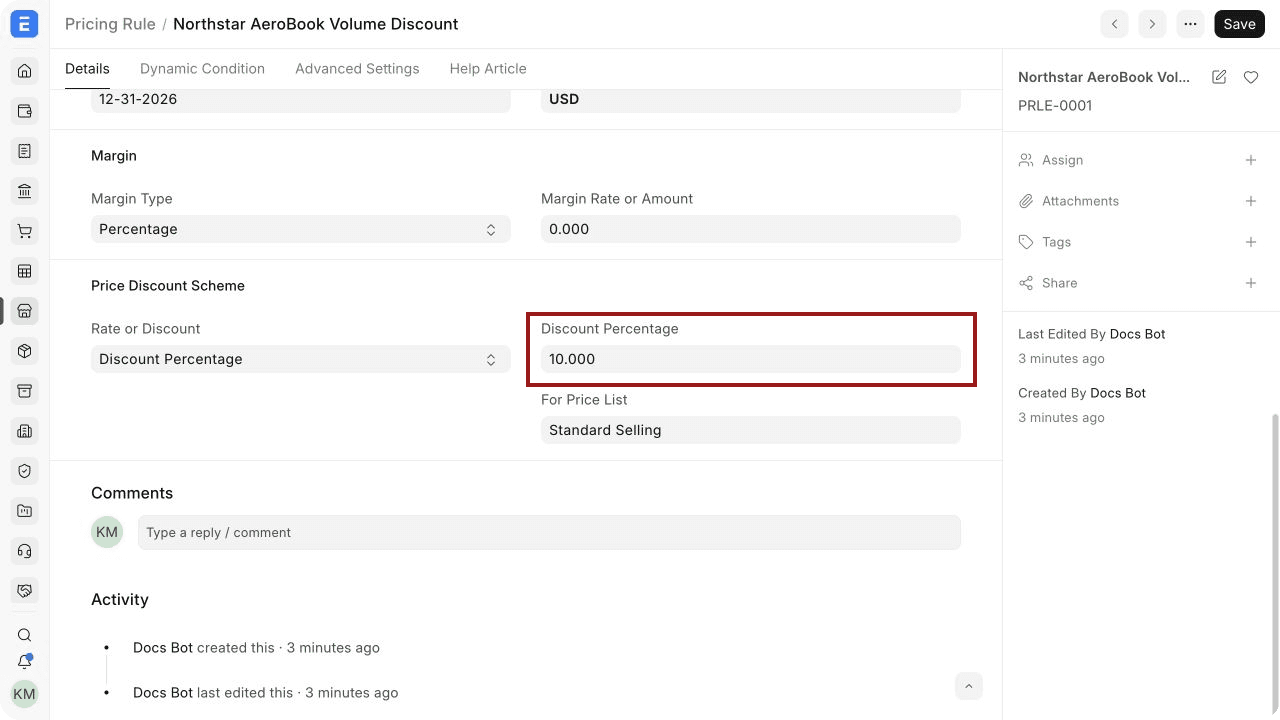Add an assignment with Assign plus
Image resolution: width=1280 pixels, height=720 pixels.
pos(1251,160)
